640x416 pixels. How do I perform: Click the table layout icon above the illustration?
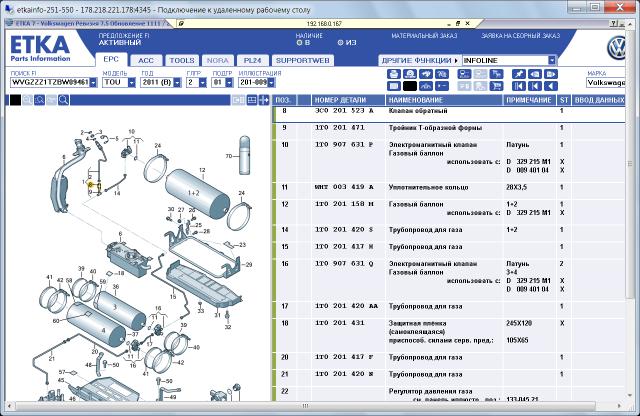click(252, 100)
